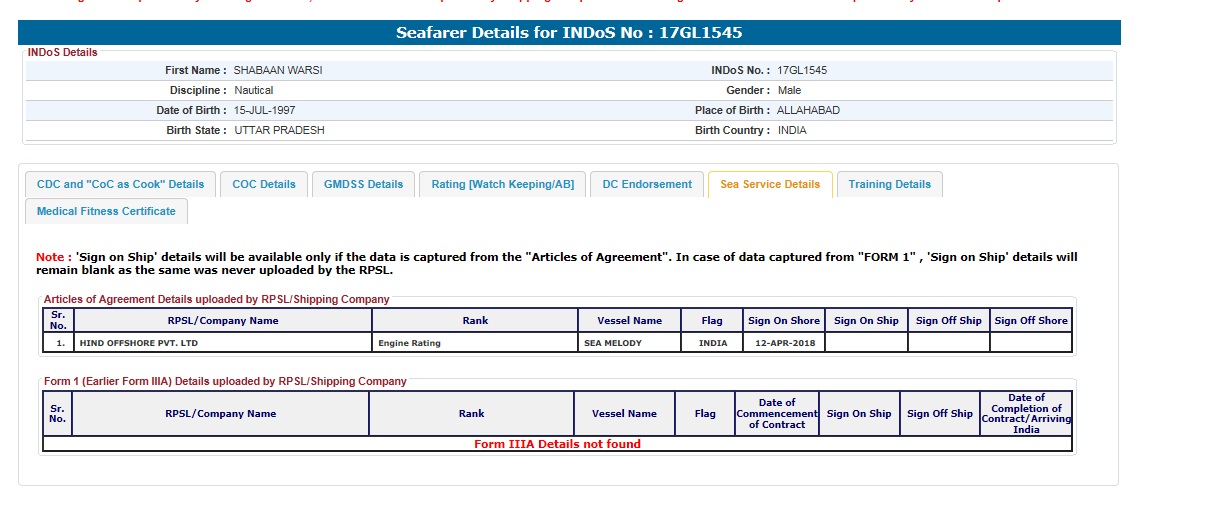Select the SEA MELODY vessel name cell
This screenshot has height=506, width=1209.
point(614,343)
